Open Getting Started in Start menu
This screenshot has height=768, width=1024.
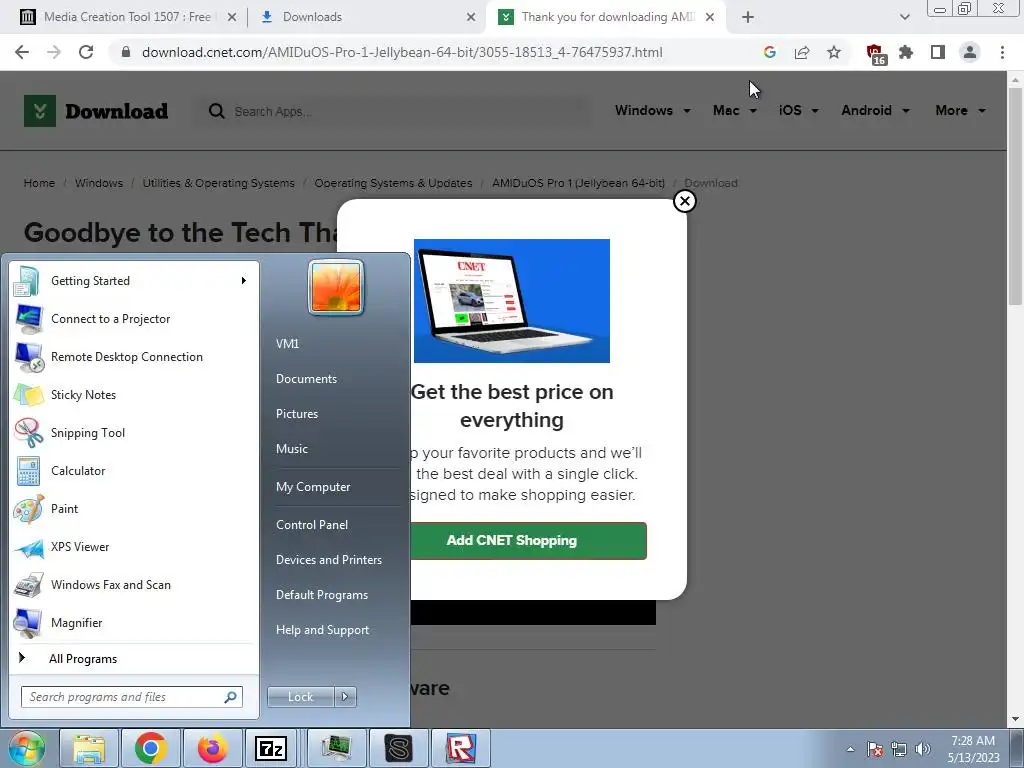[x=134, y=281]
